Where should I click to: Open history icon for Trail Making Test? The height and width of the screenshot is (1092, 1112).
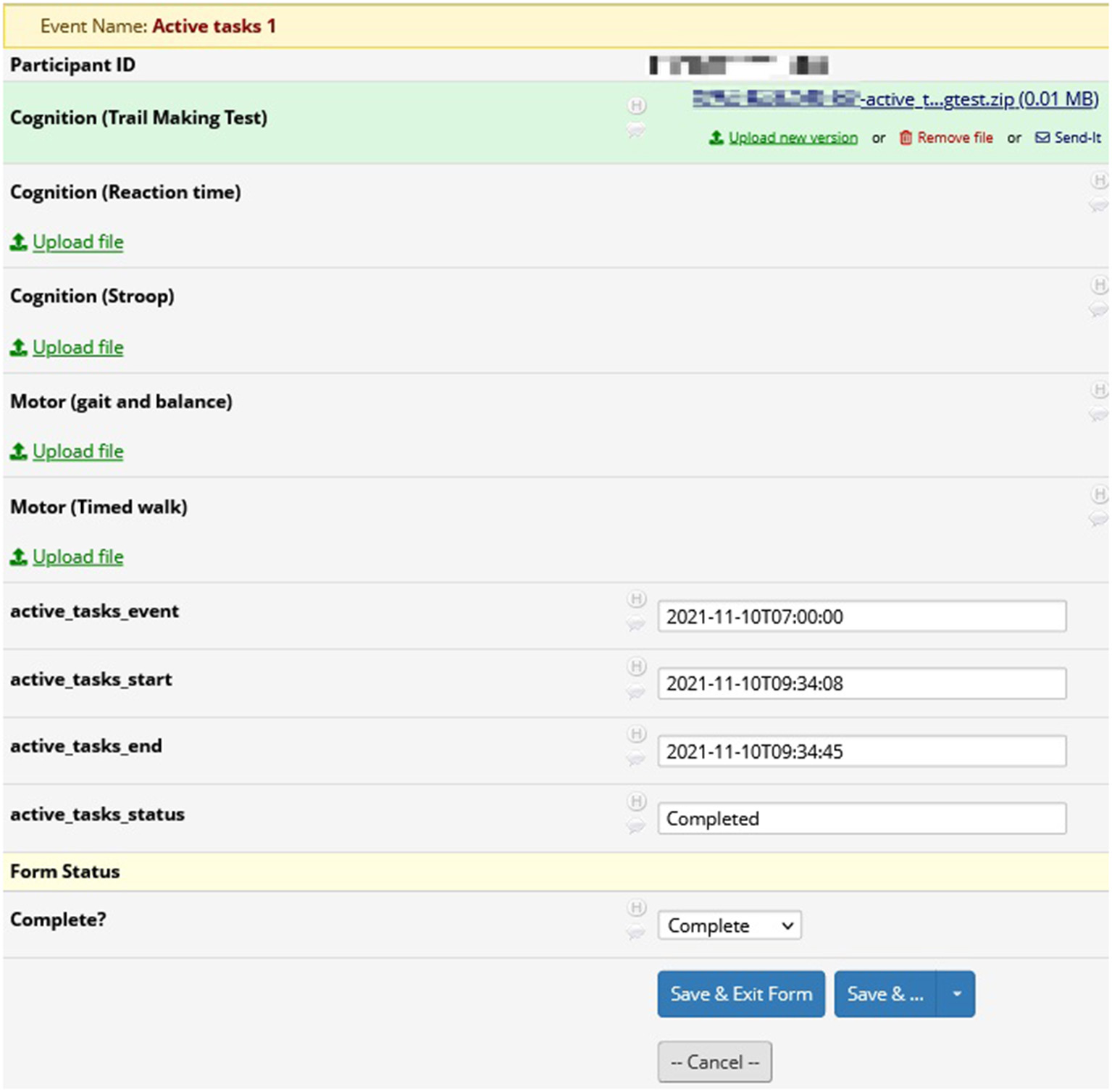click(x=636, y=106)
